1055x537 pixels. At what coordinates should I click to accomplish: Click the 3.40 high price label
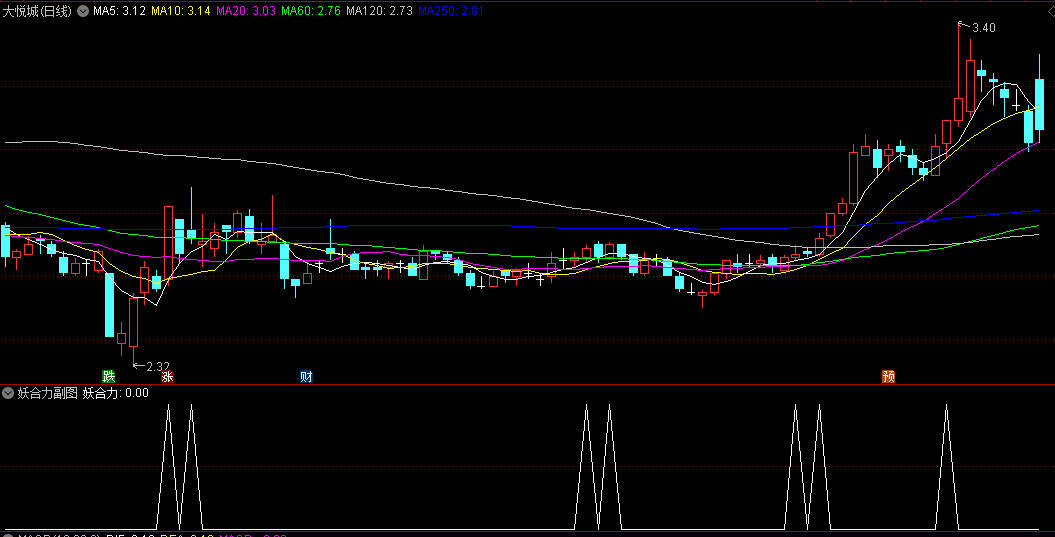pos(984,28)
